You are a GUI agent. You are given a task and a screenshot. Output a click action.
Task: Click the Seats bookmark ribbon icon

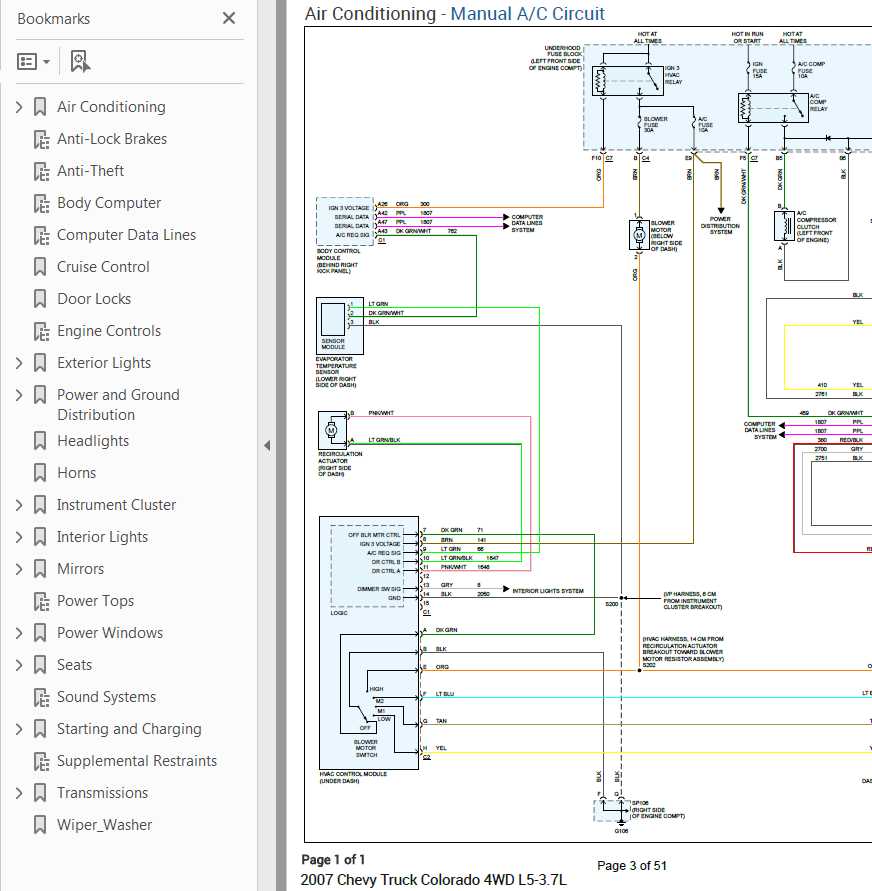point(40,665)
